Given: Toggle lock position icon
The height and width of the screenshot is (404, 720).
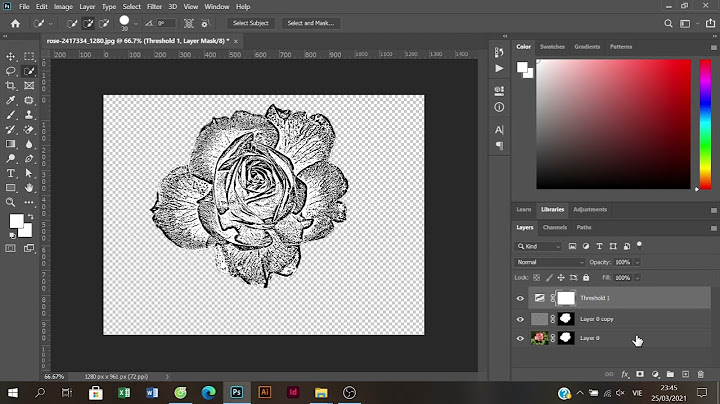Looking at the screenshot, I should point(561,278).
